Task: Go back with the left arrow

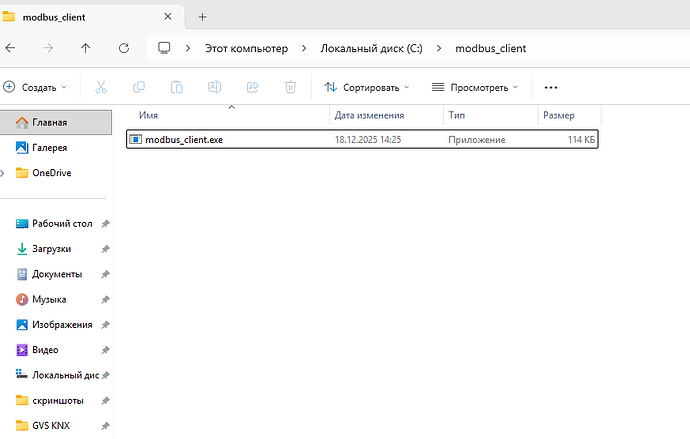Action: [x=10, y=48]
